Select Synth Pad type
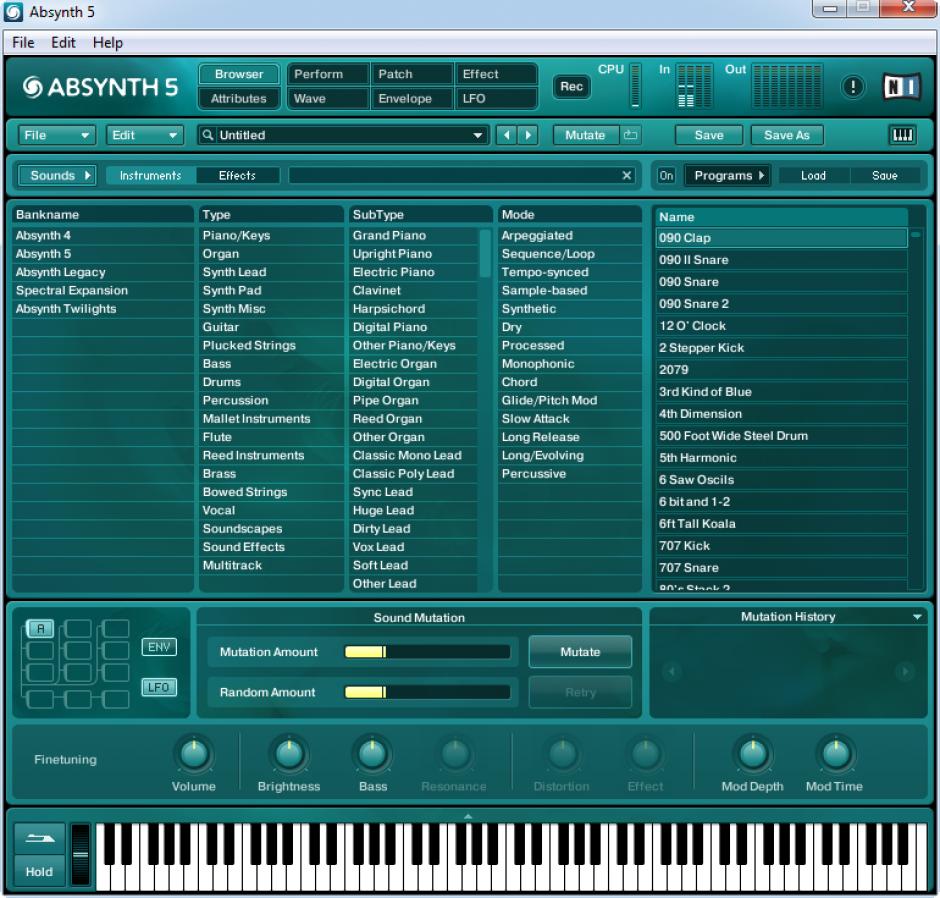Viewport: 940px width, 898px height. [x=271, y=290]
